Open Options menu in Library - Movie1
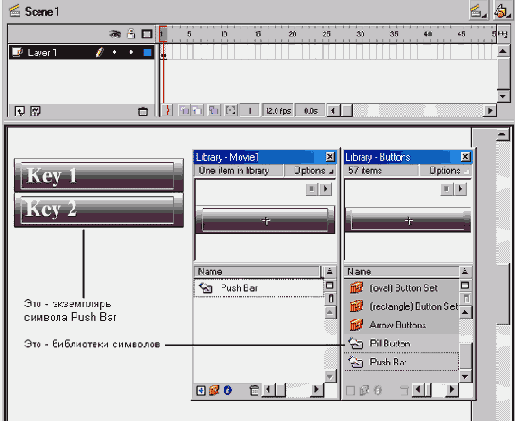The width and height of the screenshot is (515, 421). (310, 171)
